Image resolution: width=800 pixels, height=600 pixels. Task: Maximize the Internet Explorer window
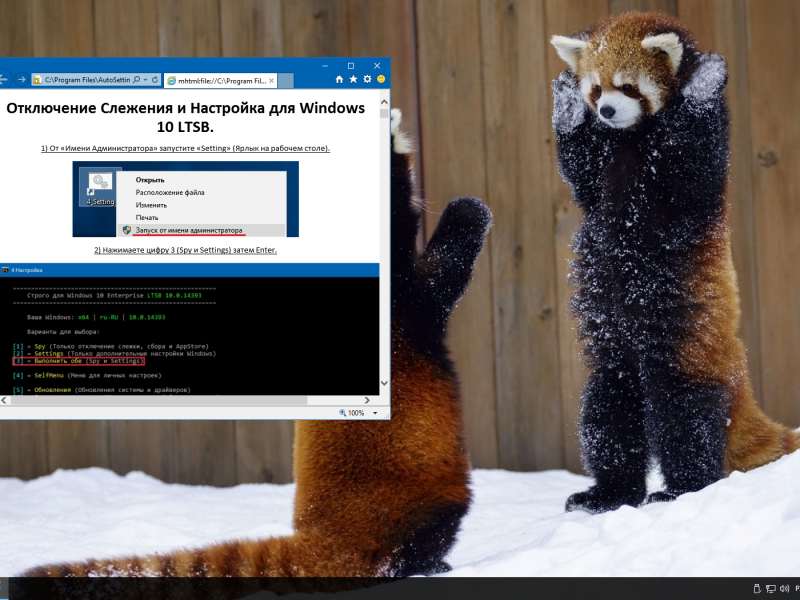coord(351,66)
